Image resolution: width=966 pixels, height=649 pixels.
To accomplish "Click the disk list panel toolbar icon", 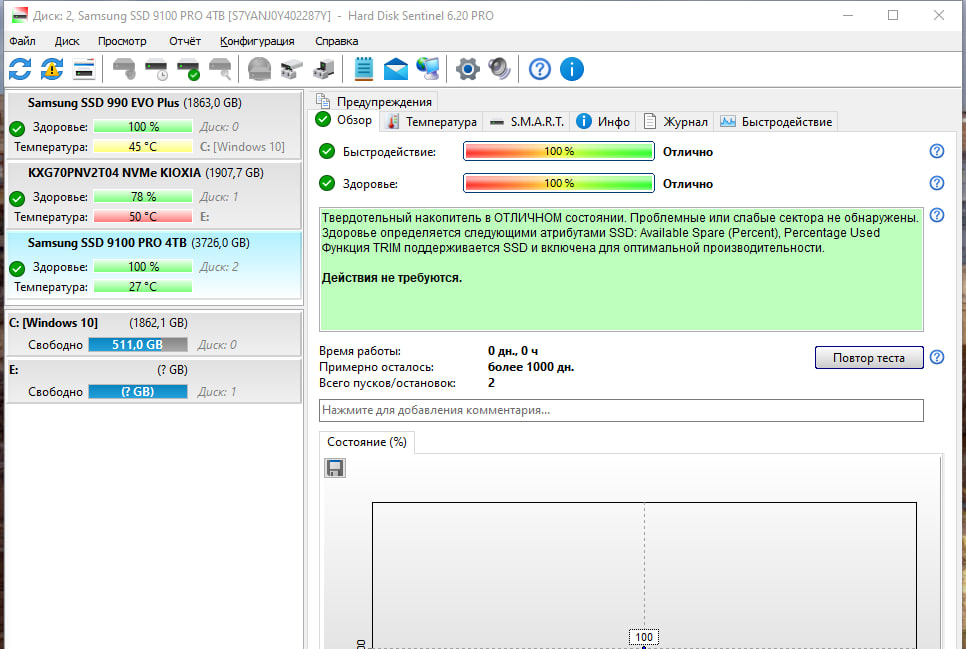I will (x=84, y=69).
